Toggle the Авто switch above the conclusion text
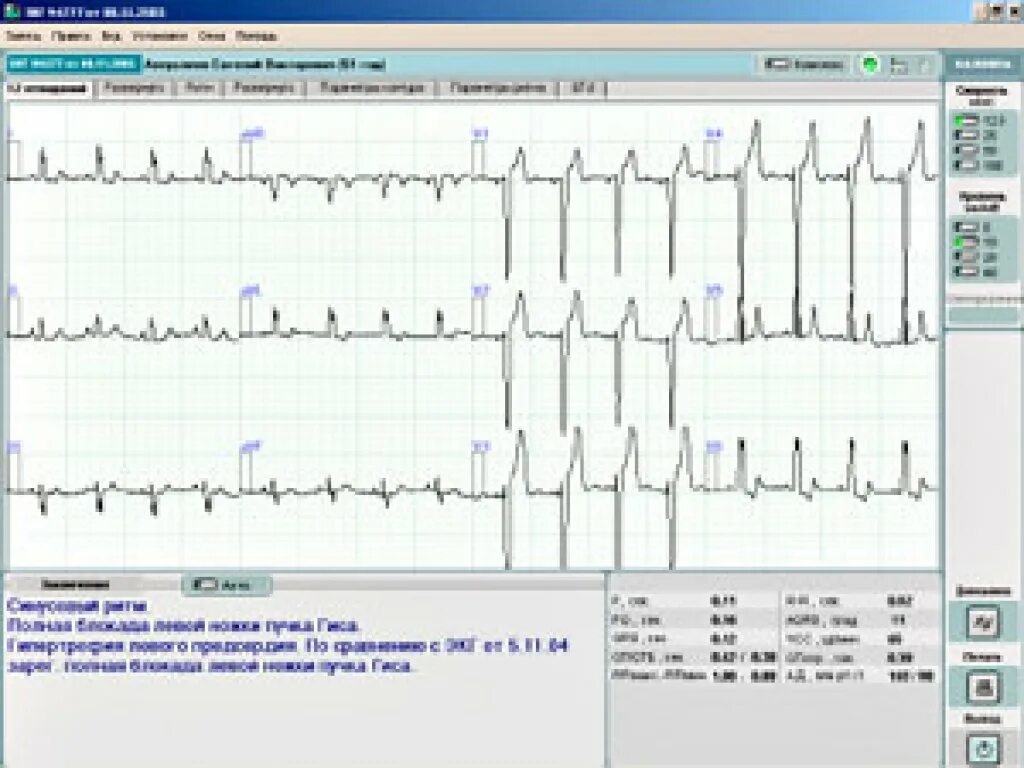 click(225, 584)
